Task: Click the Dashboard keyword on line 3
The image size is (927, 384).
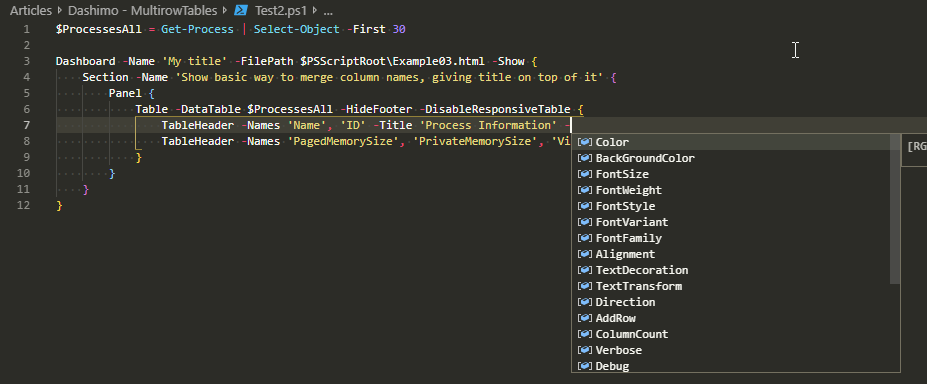Action: [x=86, y=61]
